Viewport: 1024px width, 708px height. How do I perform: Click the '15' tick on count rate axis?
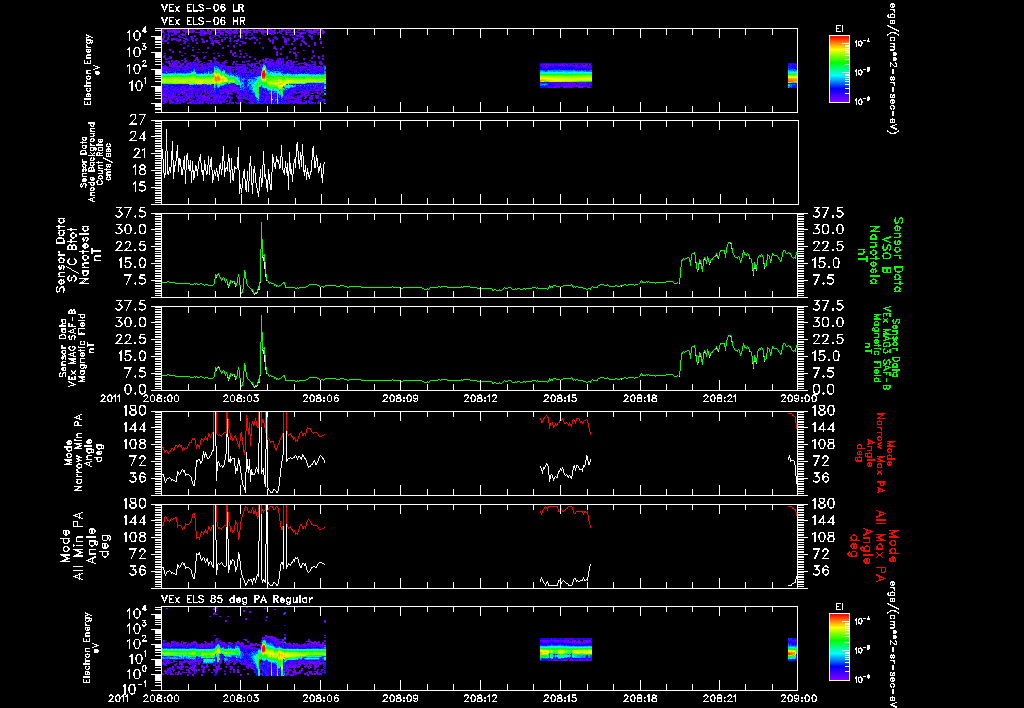tap(138, 187)
